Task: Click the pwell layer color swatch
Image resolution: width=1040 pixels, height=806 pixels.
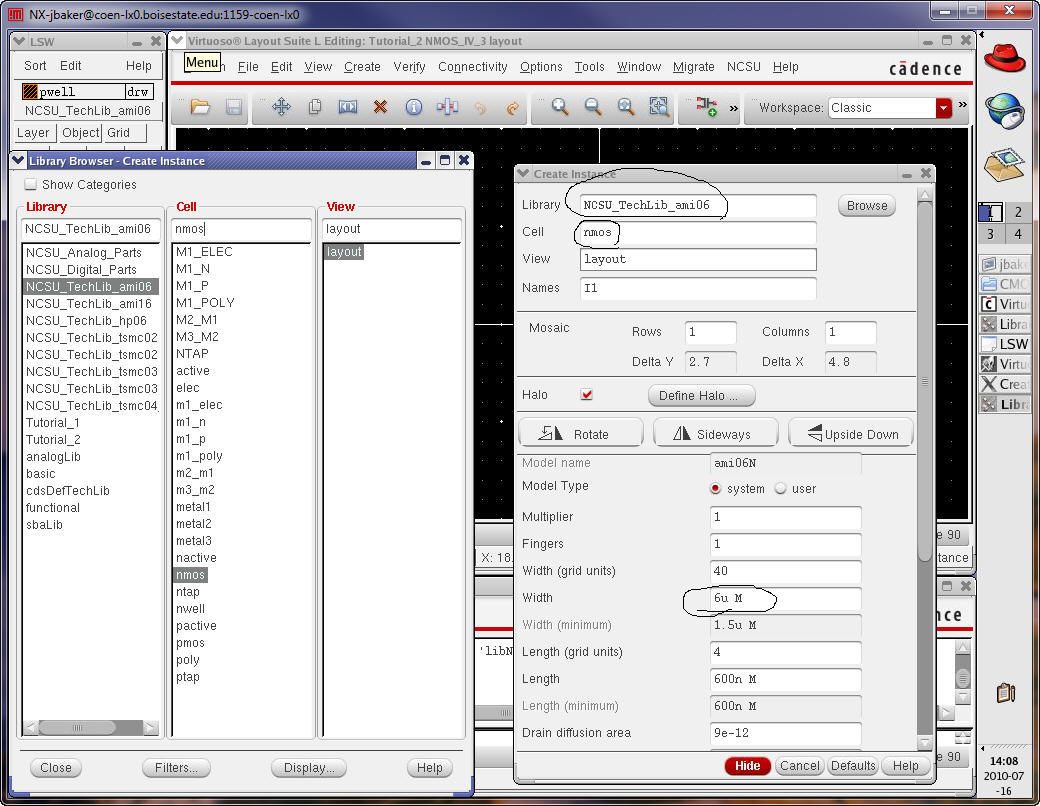Action: [x=30, y=92]
